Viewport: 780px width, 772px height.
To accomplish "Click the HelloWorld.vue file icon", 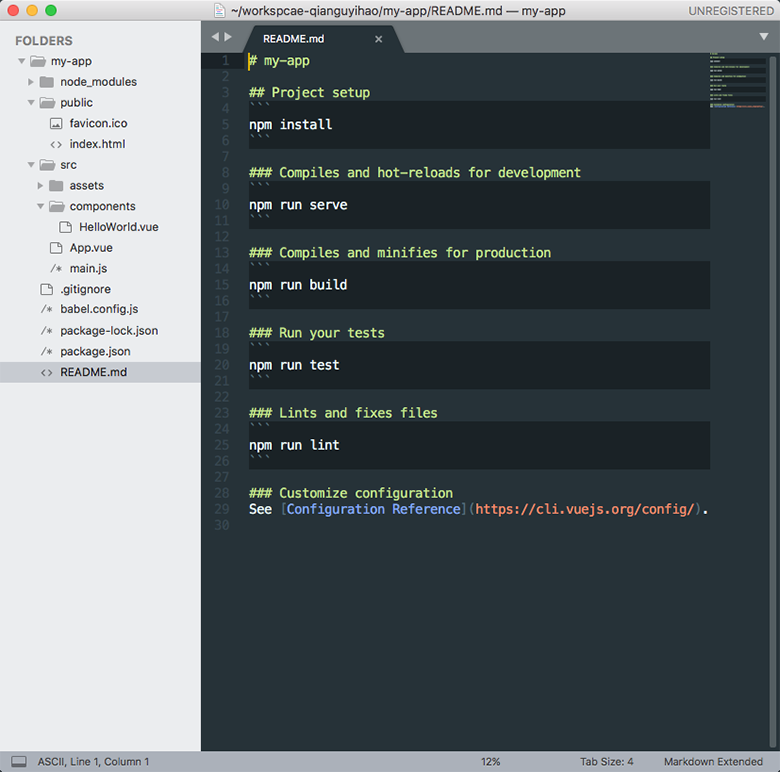I will click(x=66, y=227).
